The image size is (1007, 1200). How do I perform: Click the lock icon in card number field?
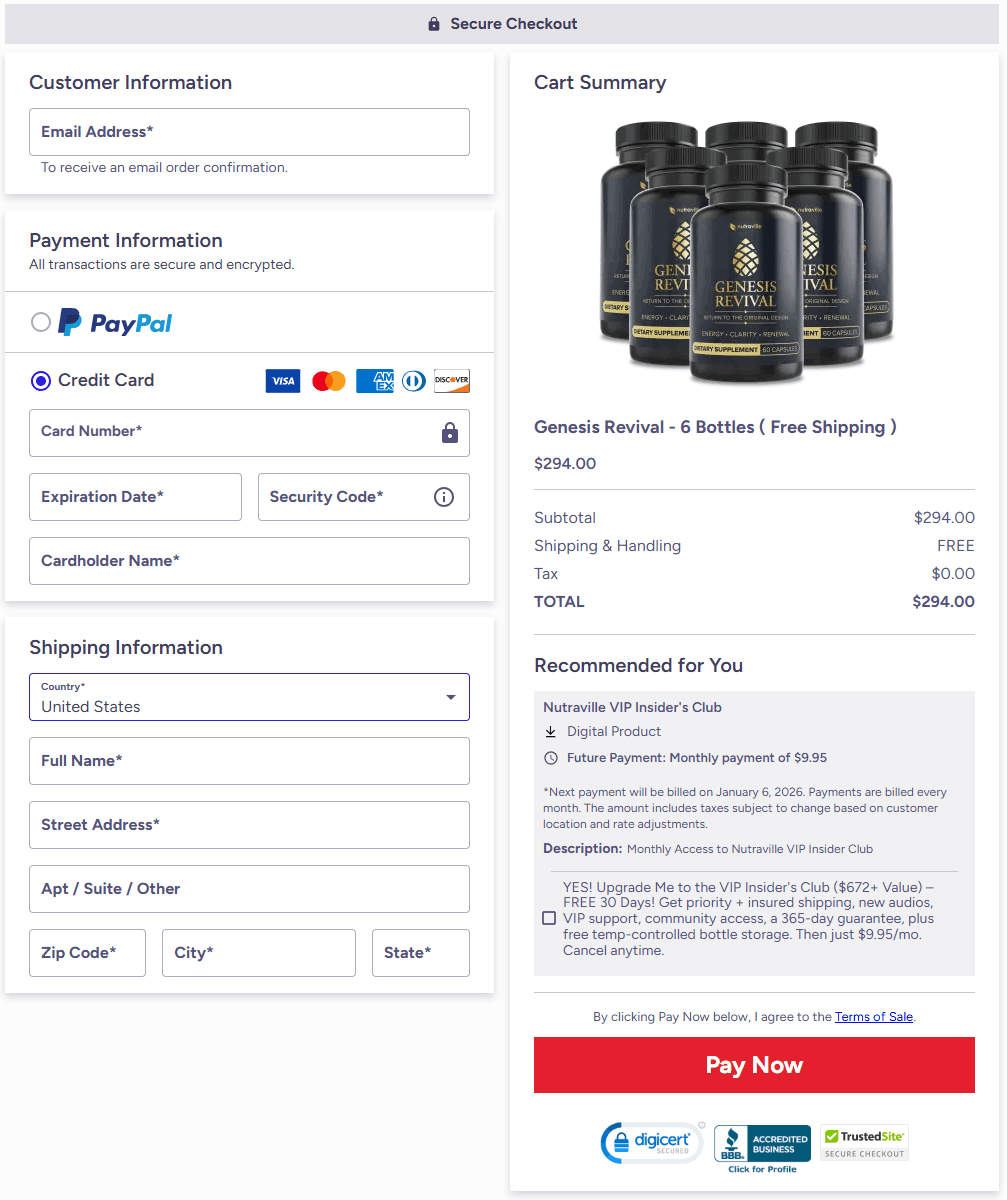coord(450,432)
